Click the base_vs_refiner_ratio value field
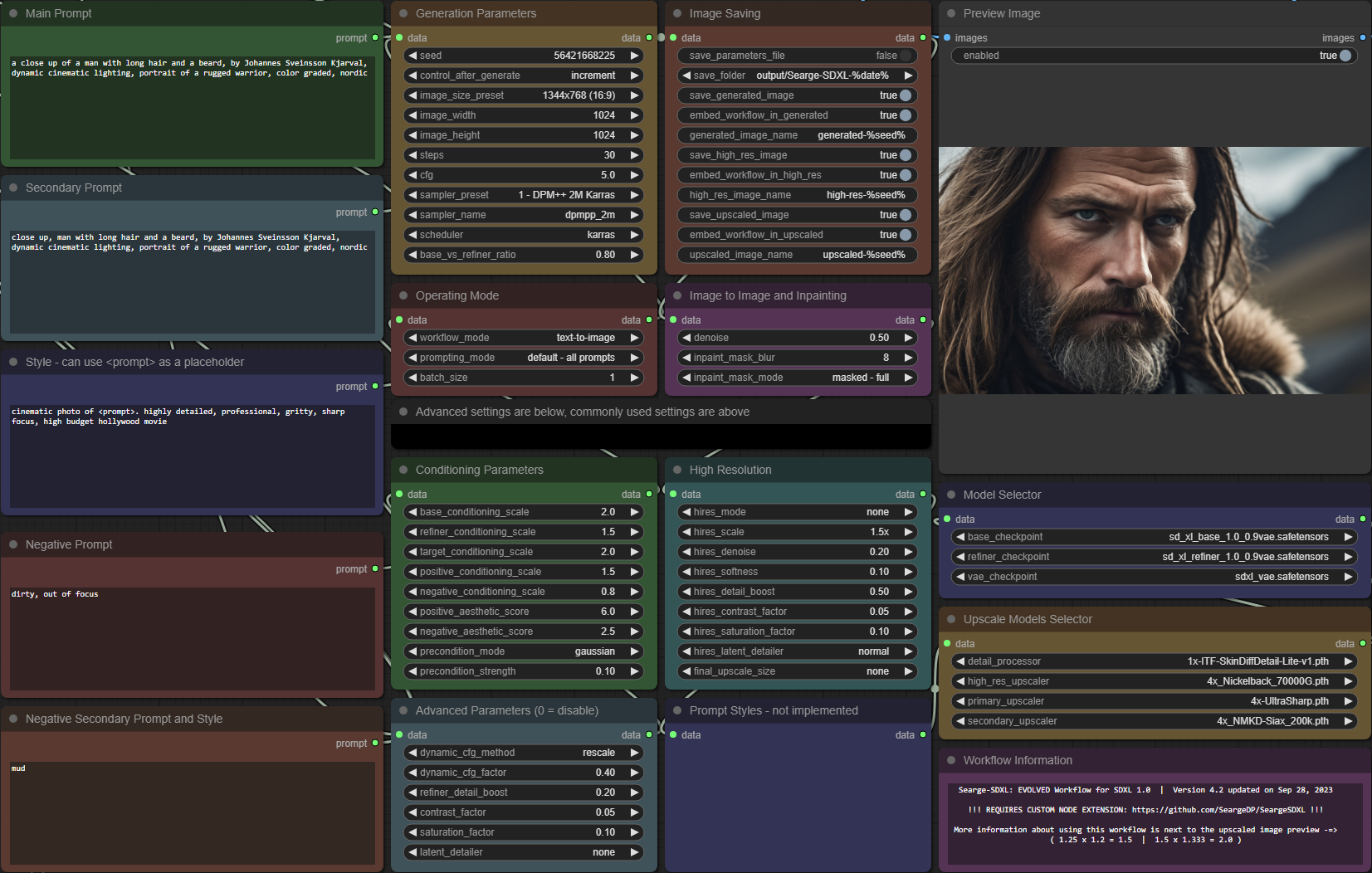1372x873 pixels. [524, 255]
